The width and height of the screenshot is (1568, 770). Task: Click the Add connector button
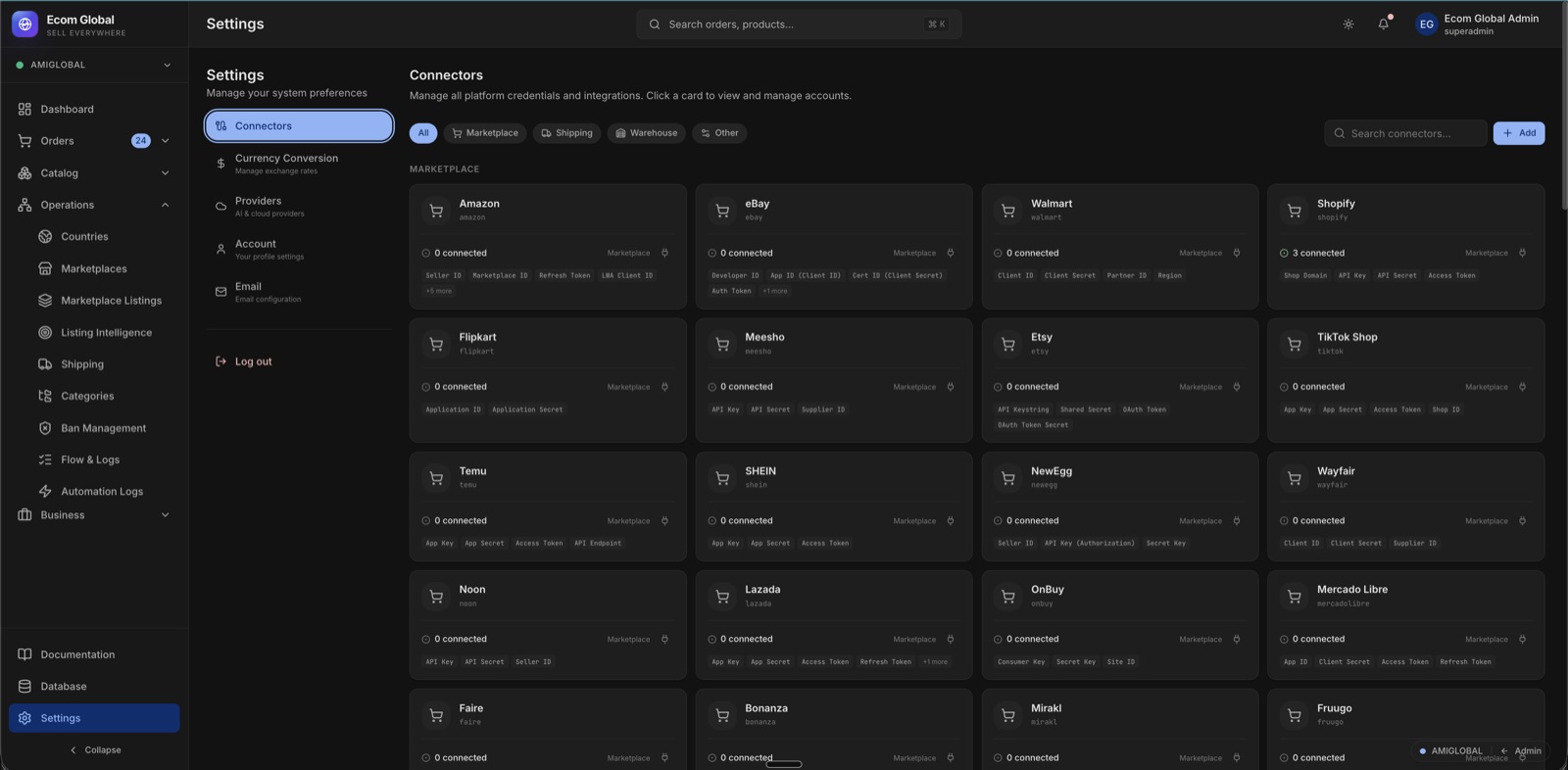tap(1518, 133)
